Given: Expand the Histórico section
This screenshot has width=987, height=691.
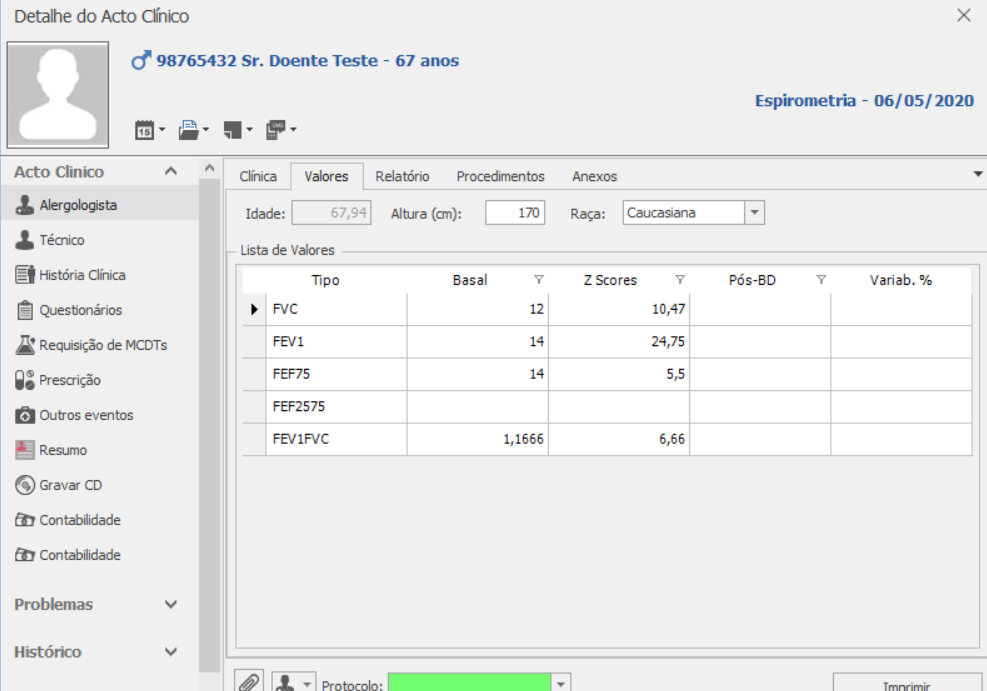Looking at the screenshot, I should tap(171, 652).
